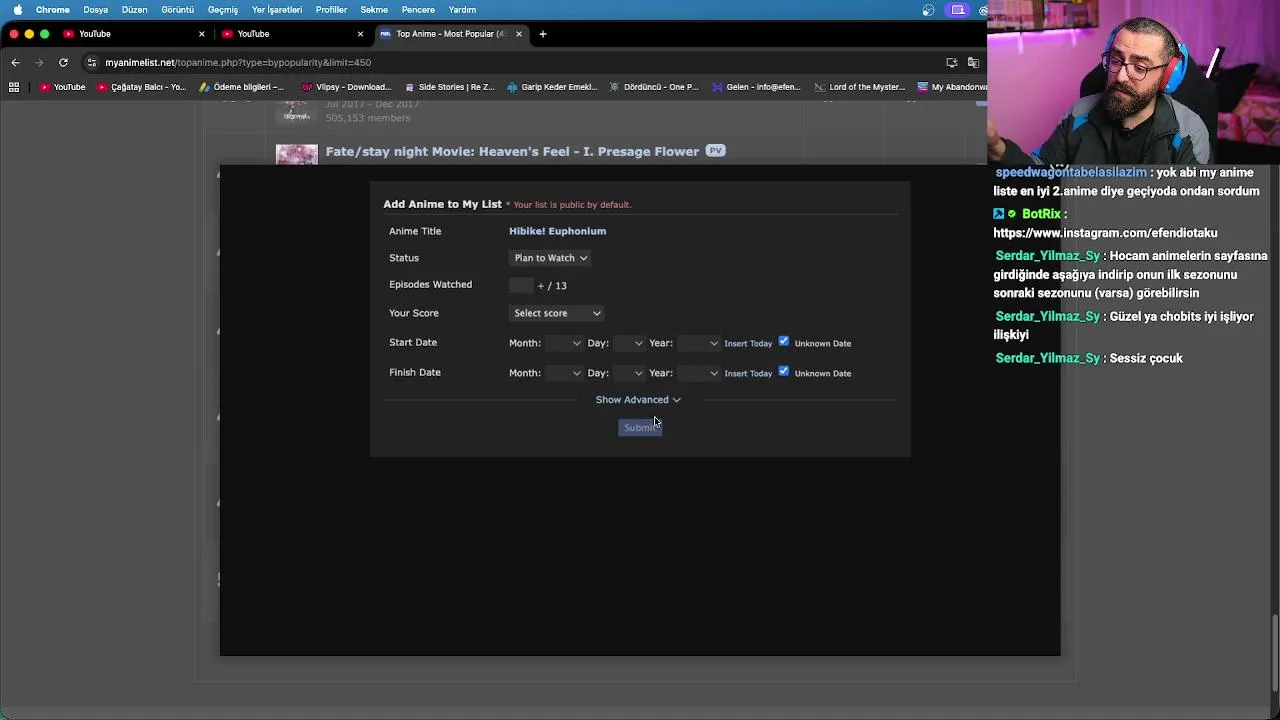1280x720 pixels.
Task: Click the translate page icon
Action: click(973, 62)
